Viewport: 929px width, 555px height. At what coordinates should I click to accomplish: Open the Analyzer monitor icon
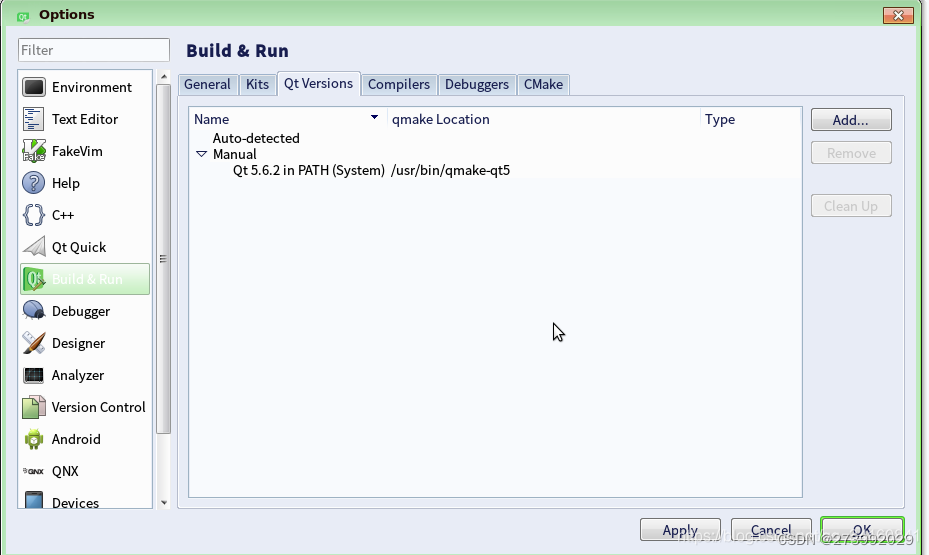(x=34, y=375)
